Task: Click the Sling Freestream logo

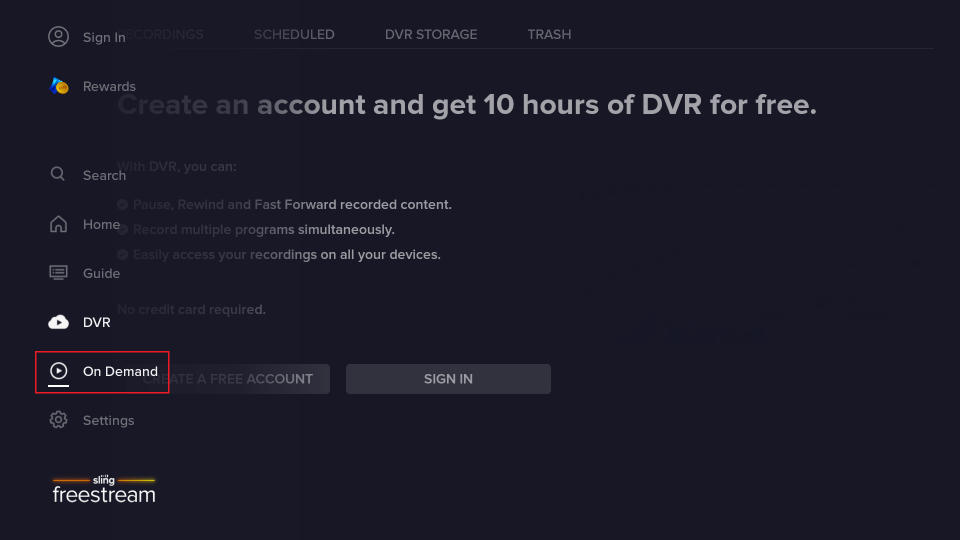Action: (x=103, y=489)
